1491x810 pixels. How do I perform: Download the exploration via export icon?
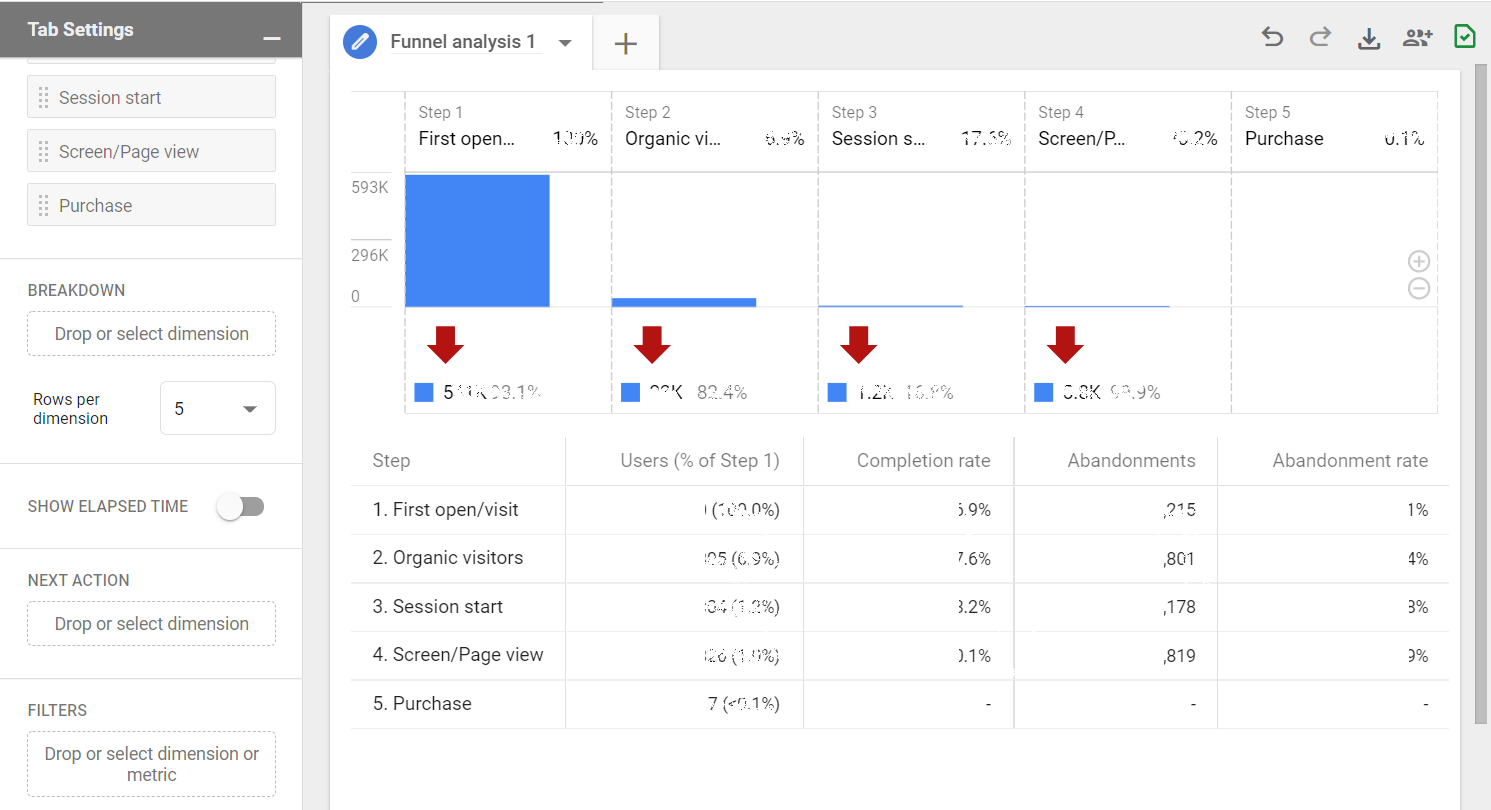coord(1368,39)
